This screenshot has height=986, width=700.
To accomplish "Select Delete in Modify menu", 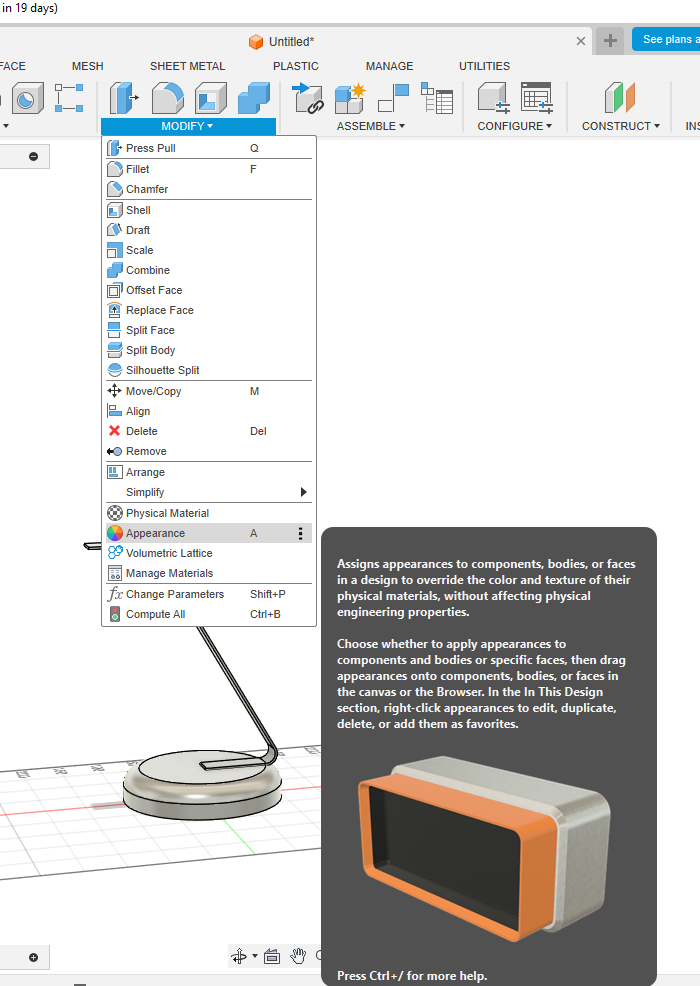I will [x=208, y=431].
